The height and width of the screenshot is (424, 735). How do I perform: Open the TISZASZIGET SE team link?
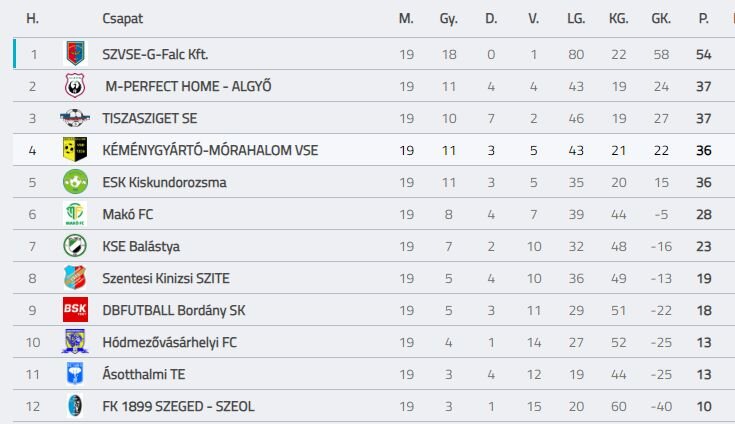[150, 119]
